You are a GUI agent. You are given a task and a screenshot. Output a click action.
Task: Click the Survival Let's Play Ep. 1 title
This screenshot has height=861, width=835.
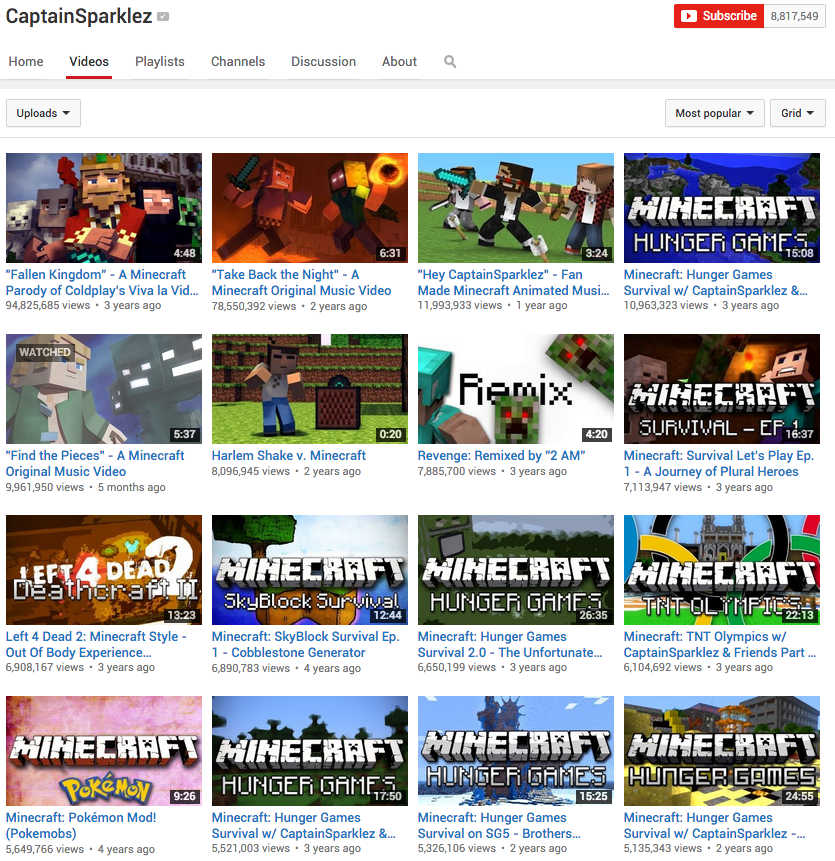coord(719,463)
